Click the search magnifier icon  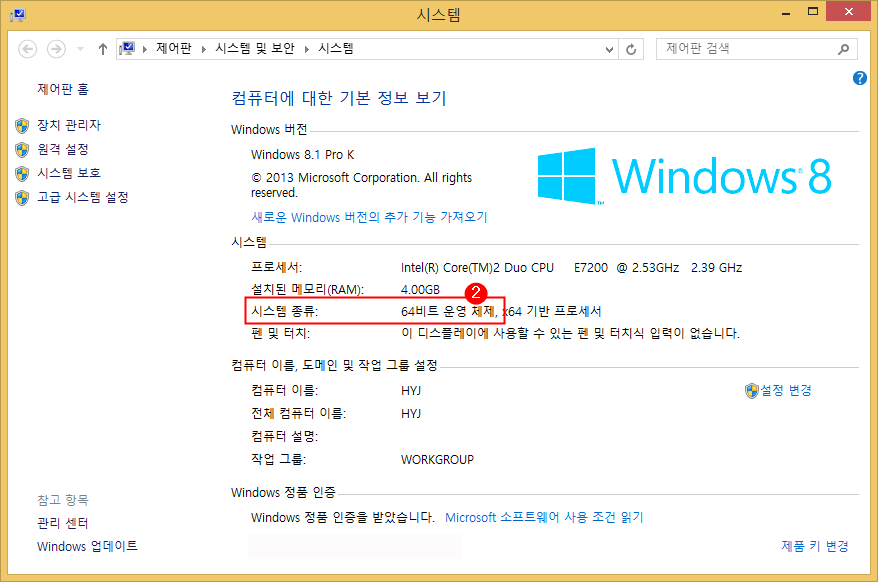[x=843, y=49]
